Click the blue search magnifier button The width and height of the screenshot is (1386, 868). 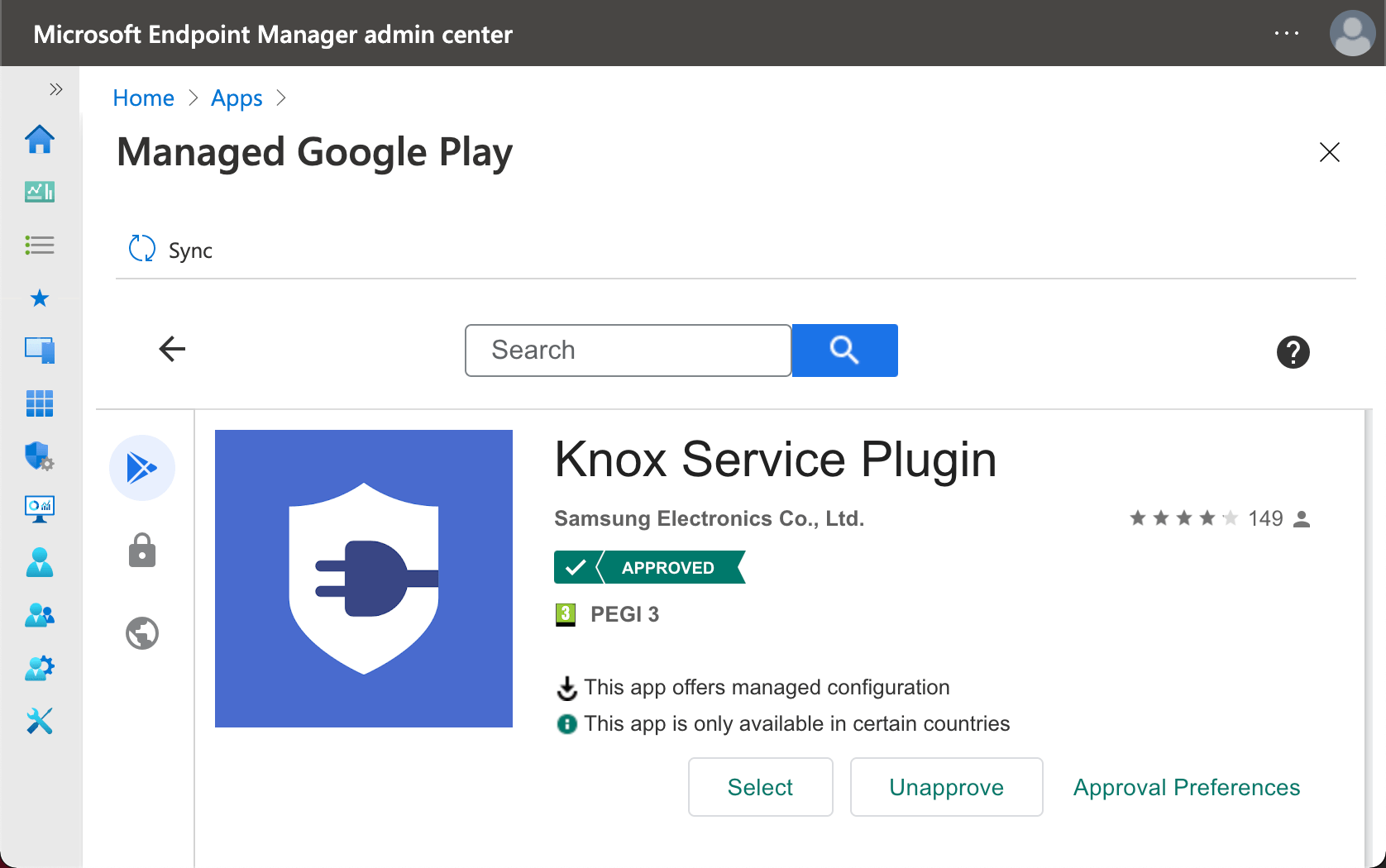844,351
